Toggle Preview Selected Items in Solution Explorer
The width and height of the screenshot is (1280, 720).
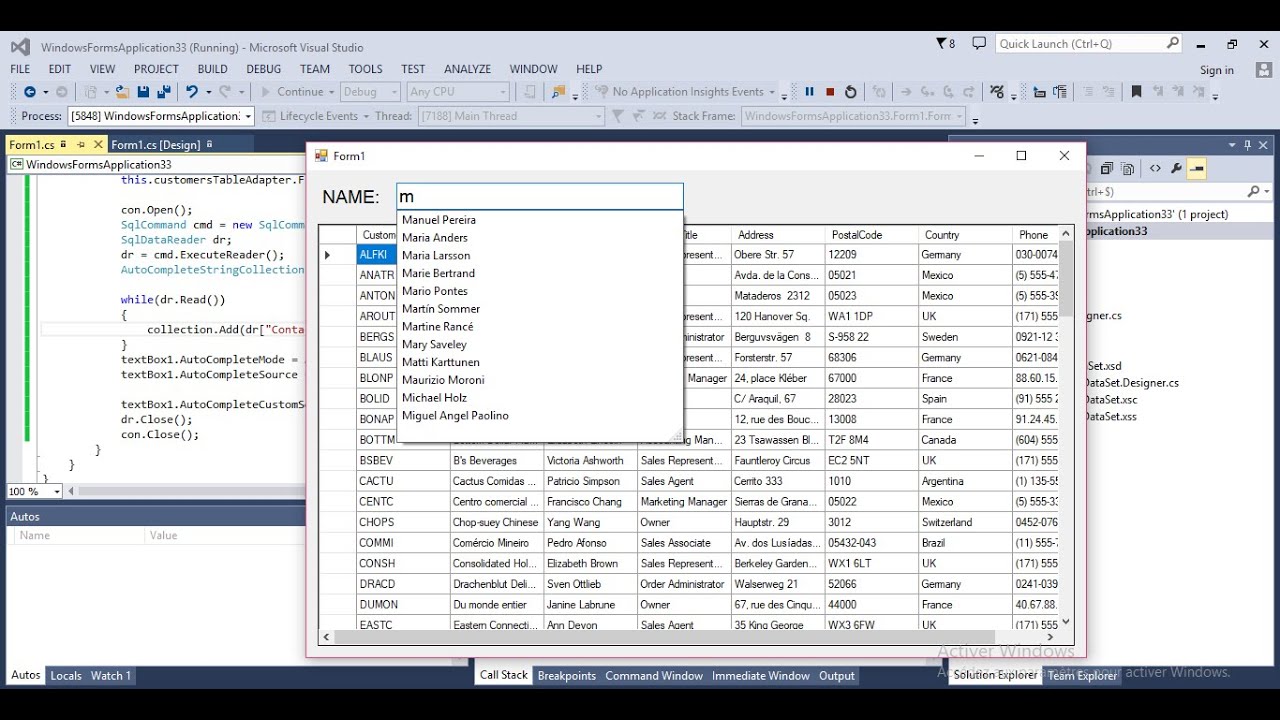tap(1197, 169)
